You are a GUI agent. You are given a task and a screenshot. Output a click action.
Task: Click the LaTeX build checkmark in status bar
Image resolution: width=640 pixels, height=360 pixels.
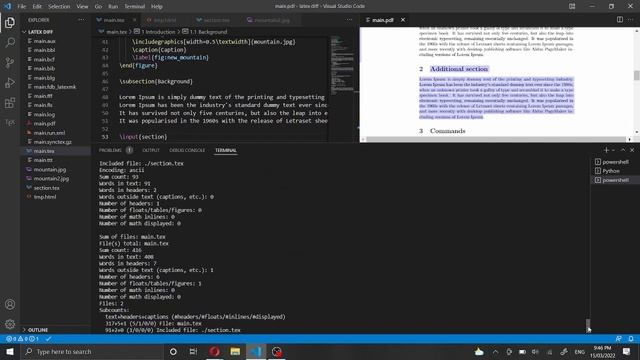pyautogui.click(x=48, y=339)
